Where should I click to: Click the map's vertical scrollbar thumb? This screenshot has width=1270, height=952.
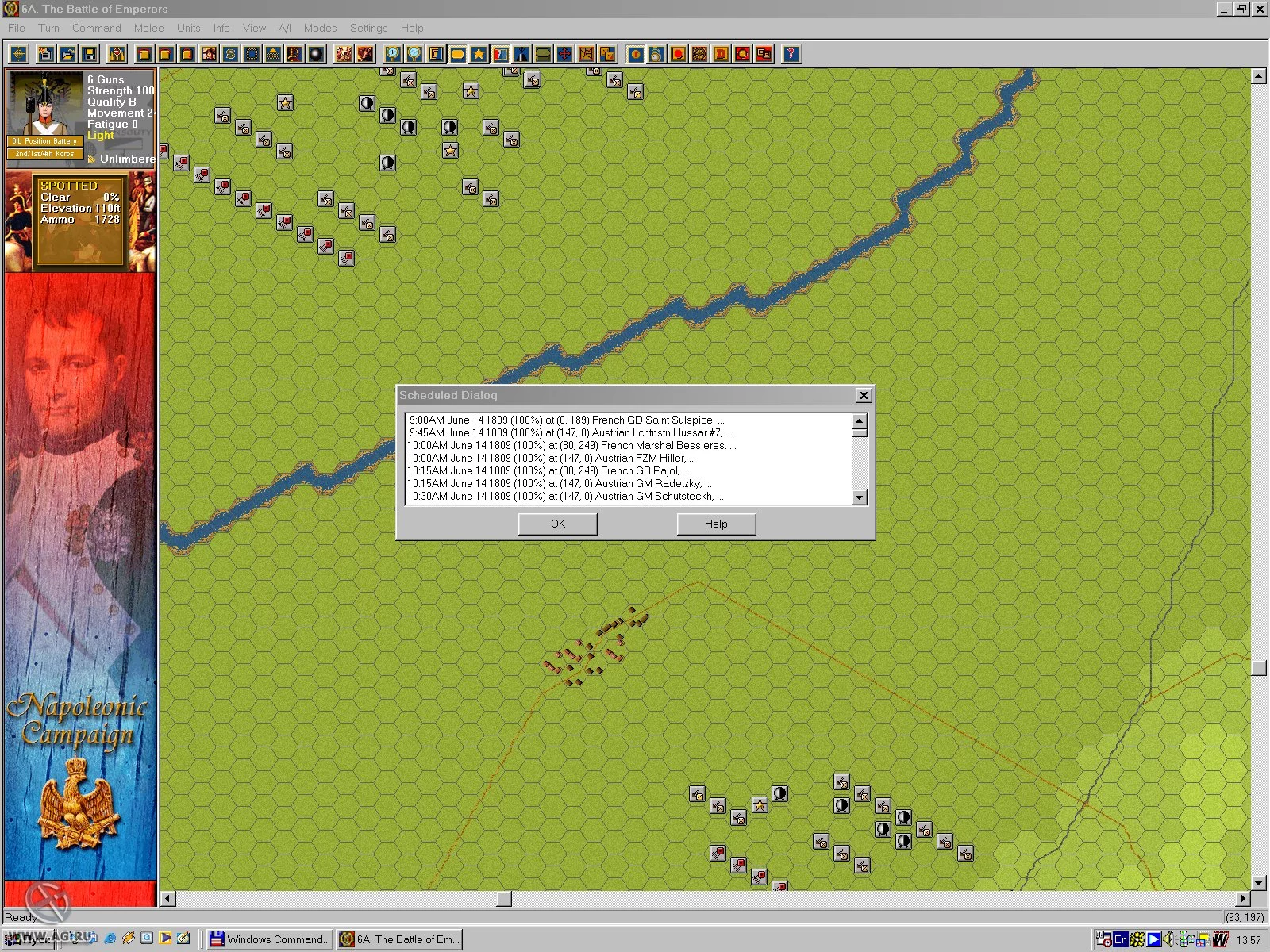[1258, 667]
